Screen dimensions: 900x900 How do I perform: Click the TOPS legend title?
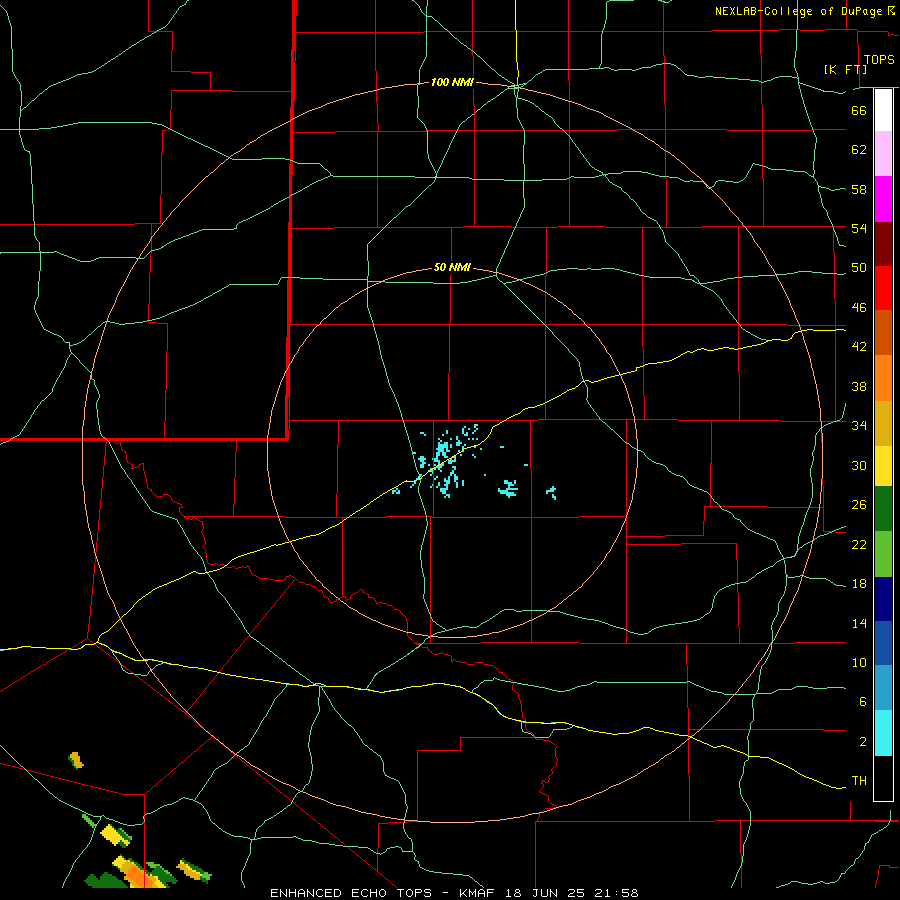[879, 60]
